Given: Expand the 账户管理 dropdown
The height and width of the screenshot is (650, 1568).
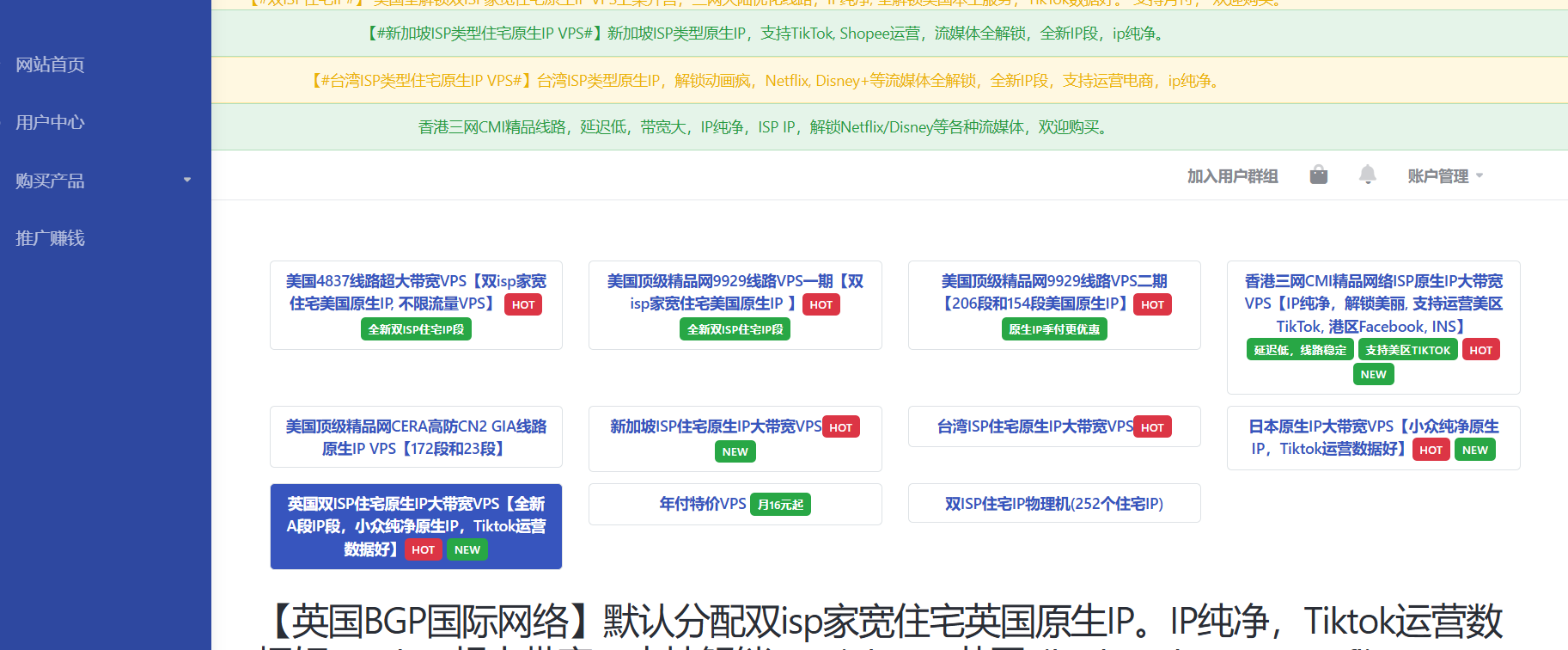Looking at the screenshot, I should point(1445,176).
